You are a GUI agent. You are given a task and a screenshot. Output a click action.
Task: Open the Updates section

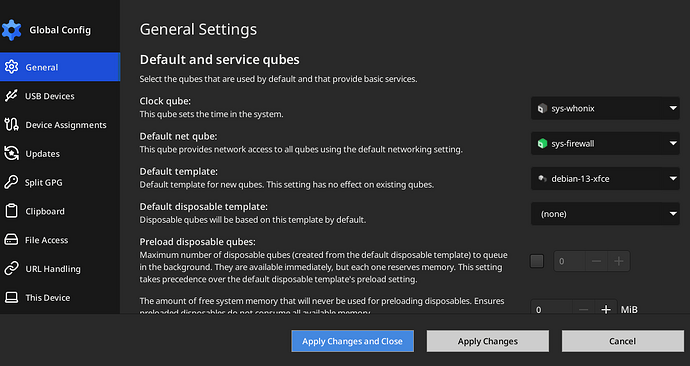point(60,154)
